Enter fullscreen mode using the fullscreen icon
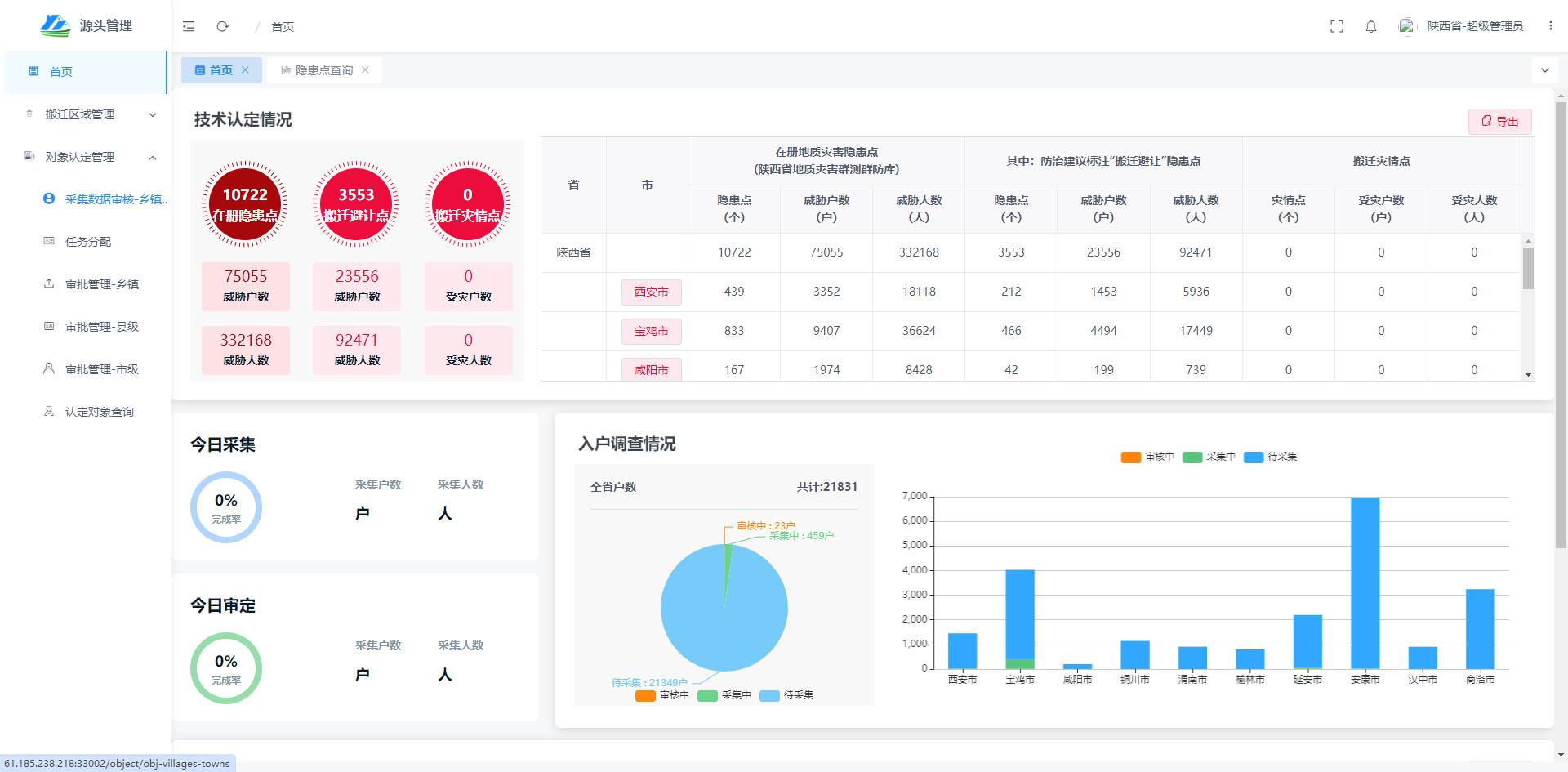 [x=1337, y=26]
